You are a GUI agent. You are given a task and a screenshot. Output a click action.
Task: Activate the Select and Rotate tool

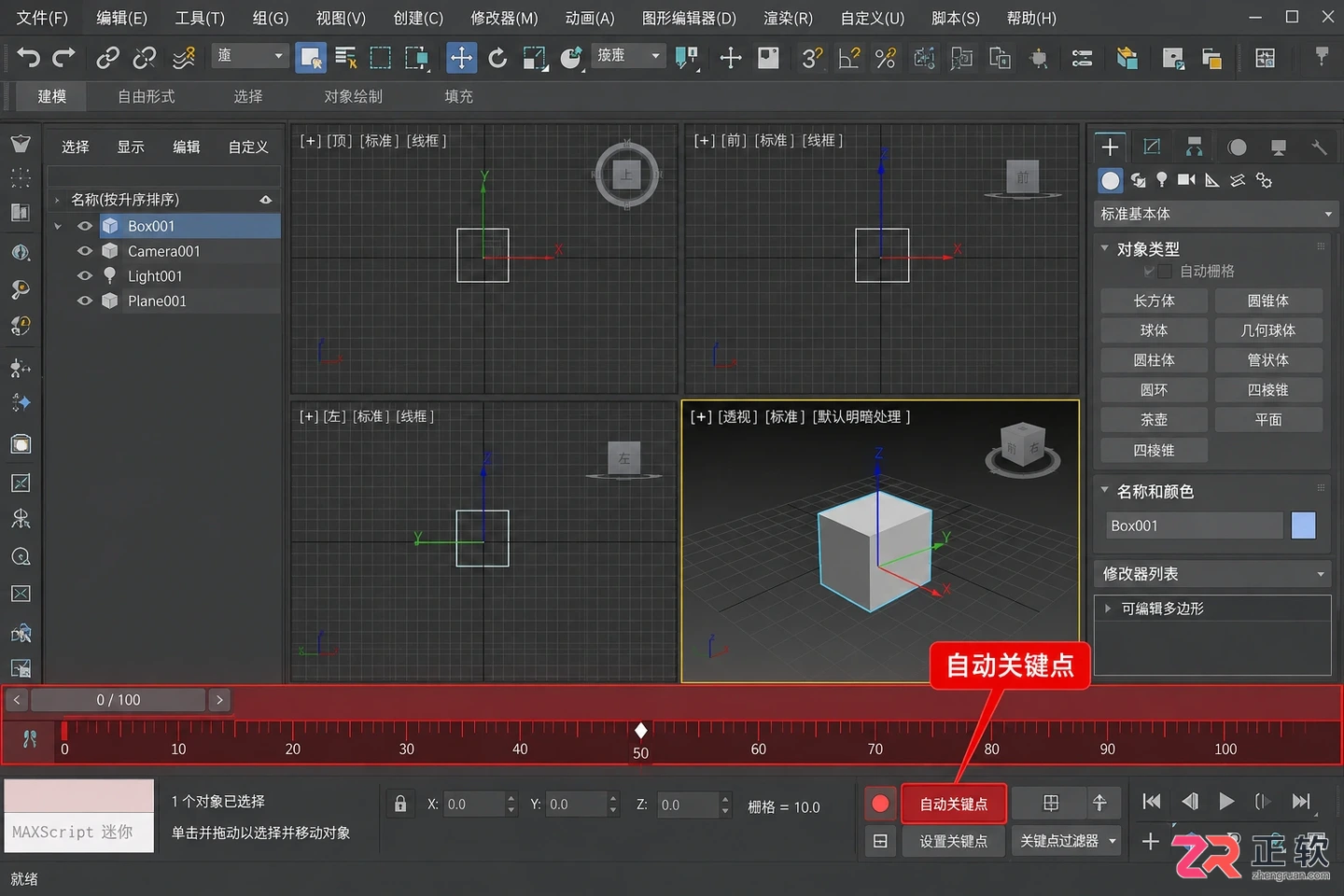coord(497,58)
